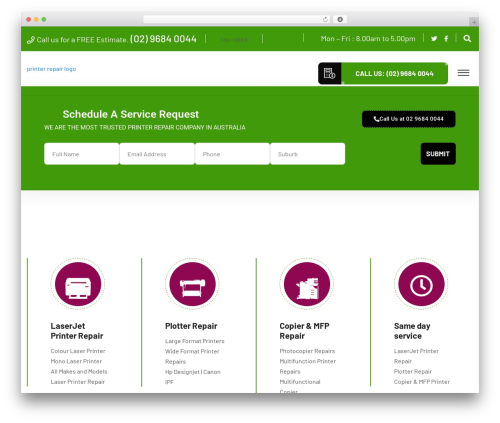Click 'Laser Printer Repair' text

point(78,382)
